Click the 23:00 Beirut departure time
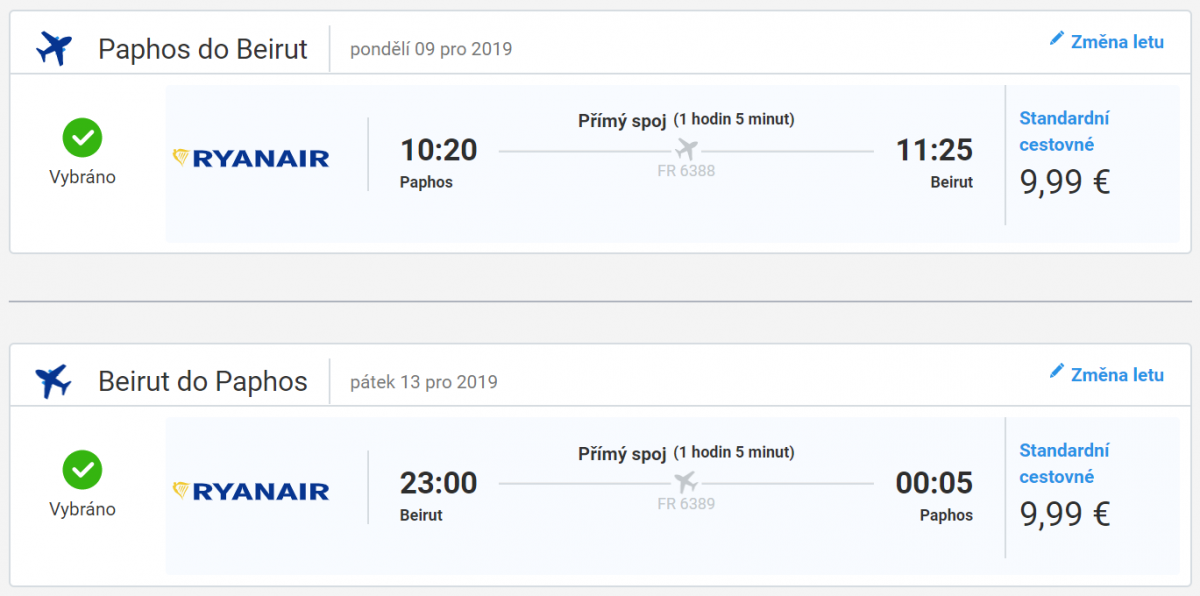This screenshot has width=1200, height=596. point(439,483)
